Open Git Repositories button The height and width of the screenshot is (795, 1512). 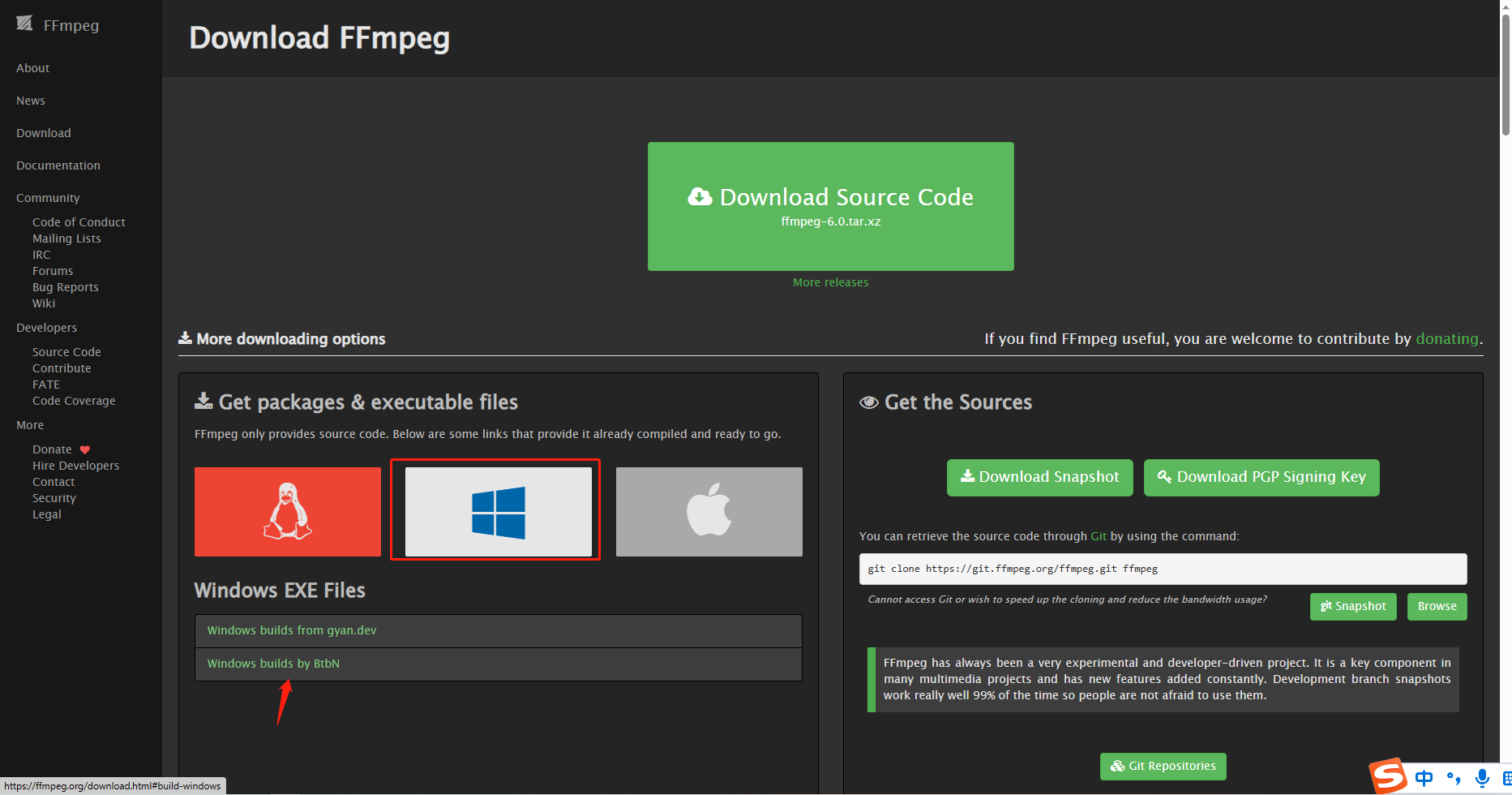(1163, 766)
